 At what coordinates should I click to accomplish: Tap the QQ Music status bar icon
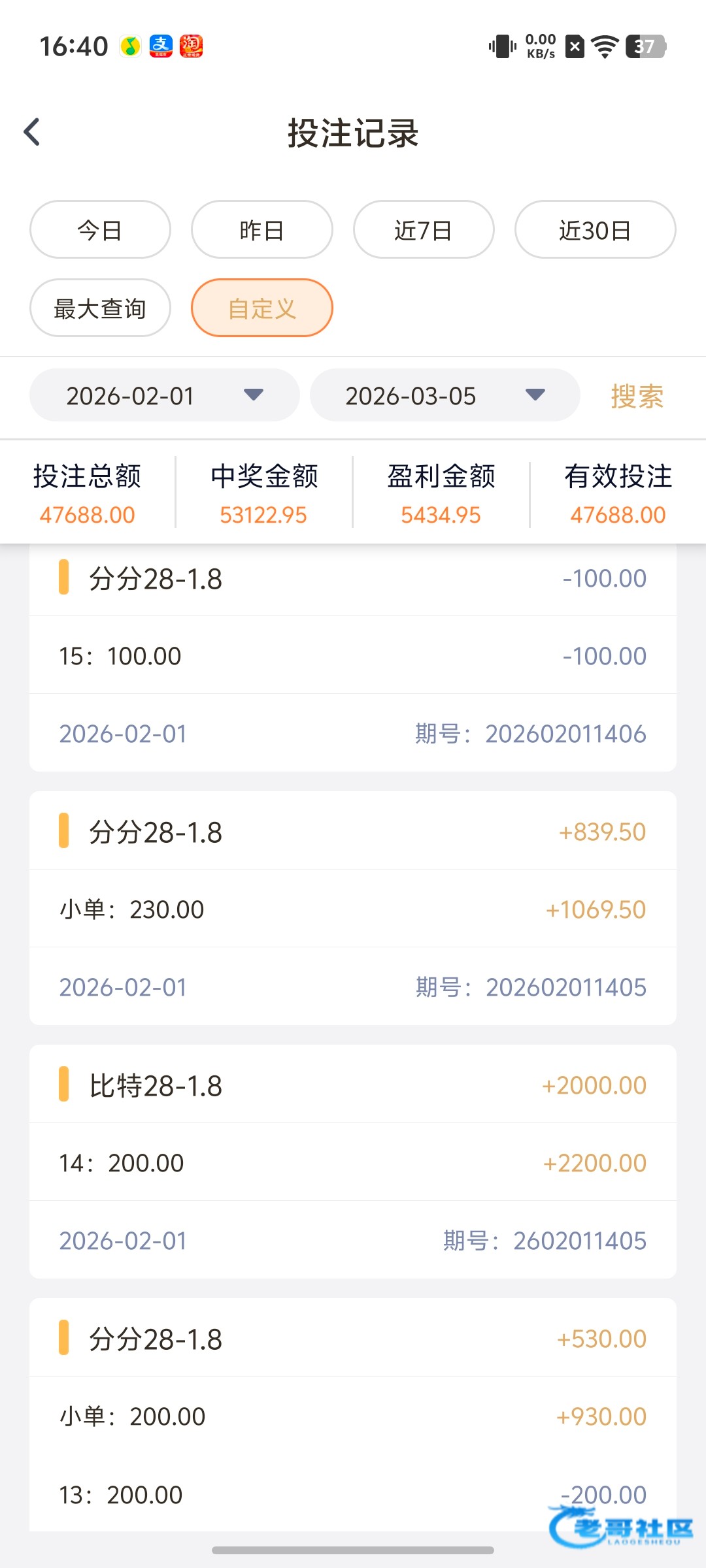coord(131,46)
